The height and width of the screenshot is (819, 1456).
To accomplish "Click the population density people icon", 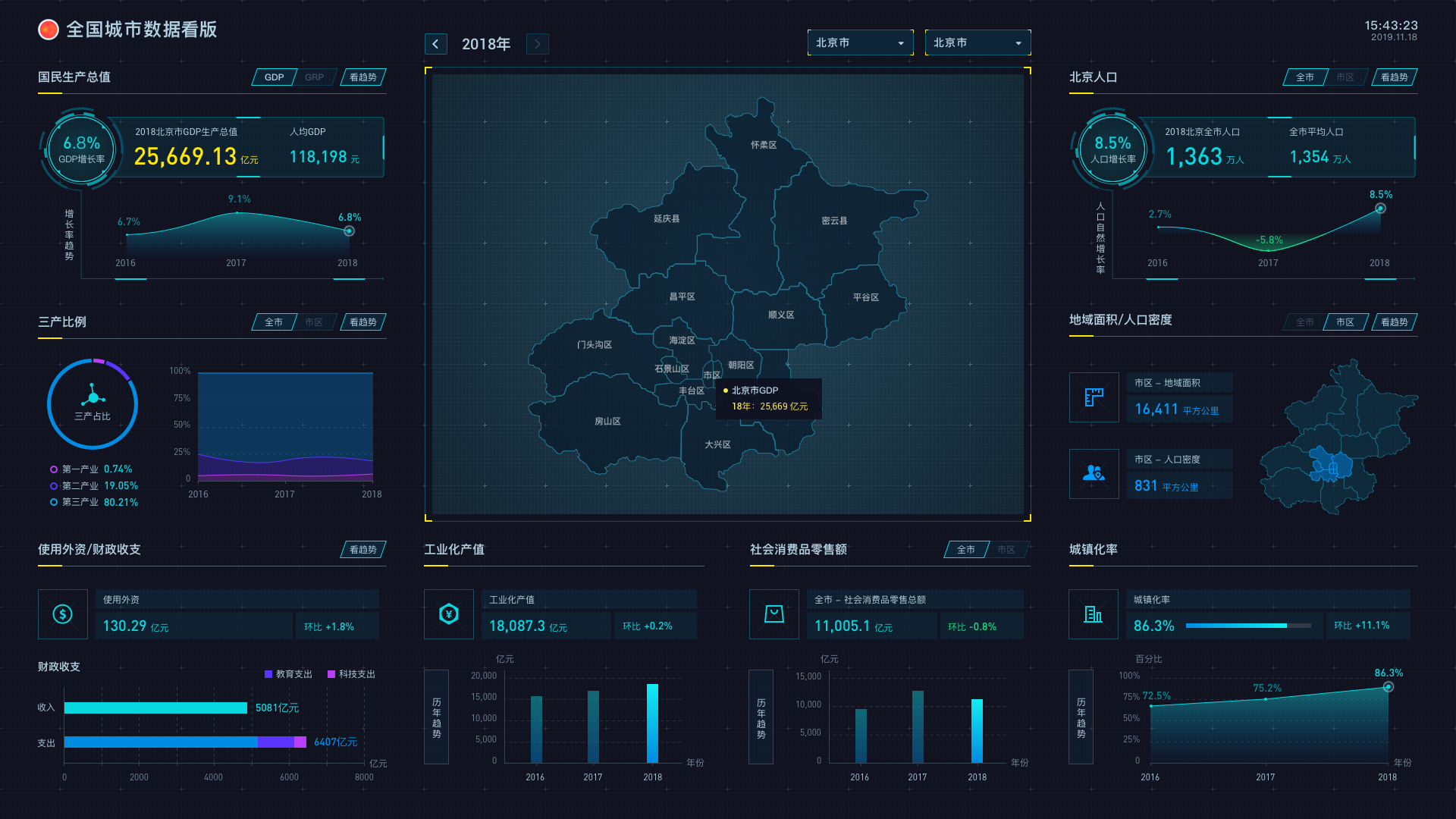I will [1094, 474].
